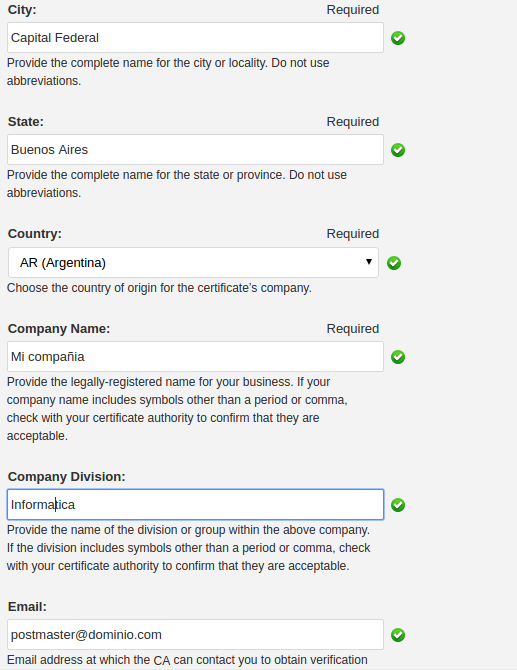The width and height of the screenshot is (517, 670).
Task: Click the "City:" field label
Action: coord(22,9)
